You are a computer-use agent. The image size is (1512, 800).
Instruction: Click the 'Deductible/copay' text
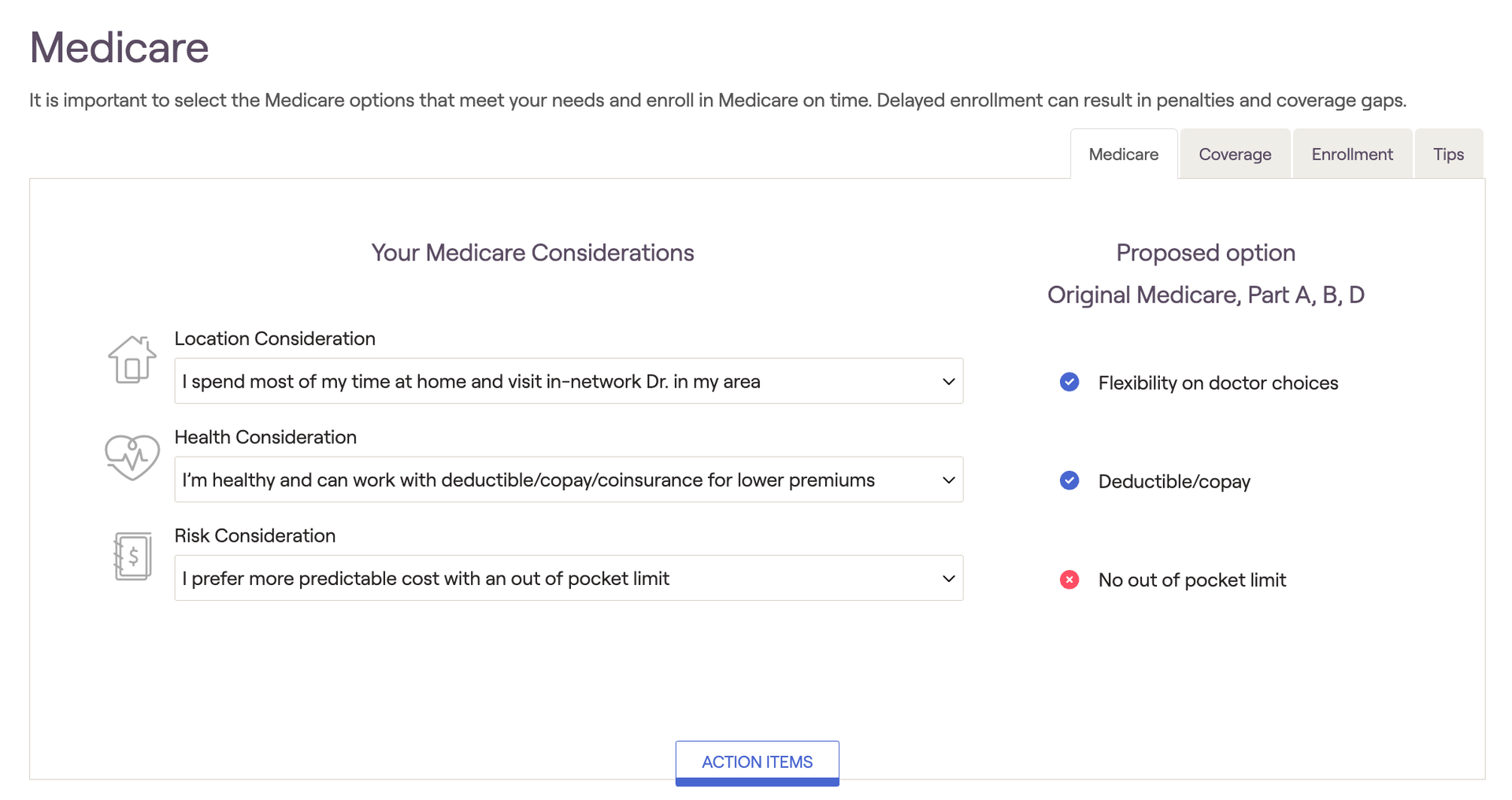point(1174,481)
